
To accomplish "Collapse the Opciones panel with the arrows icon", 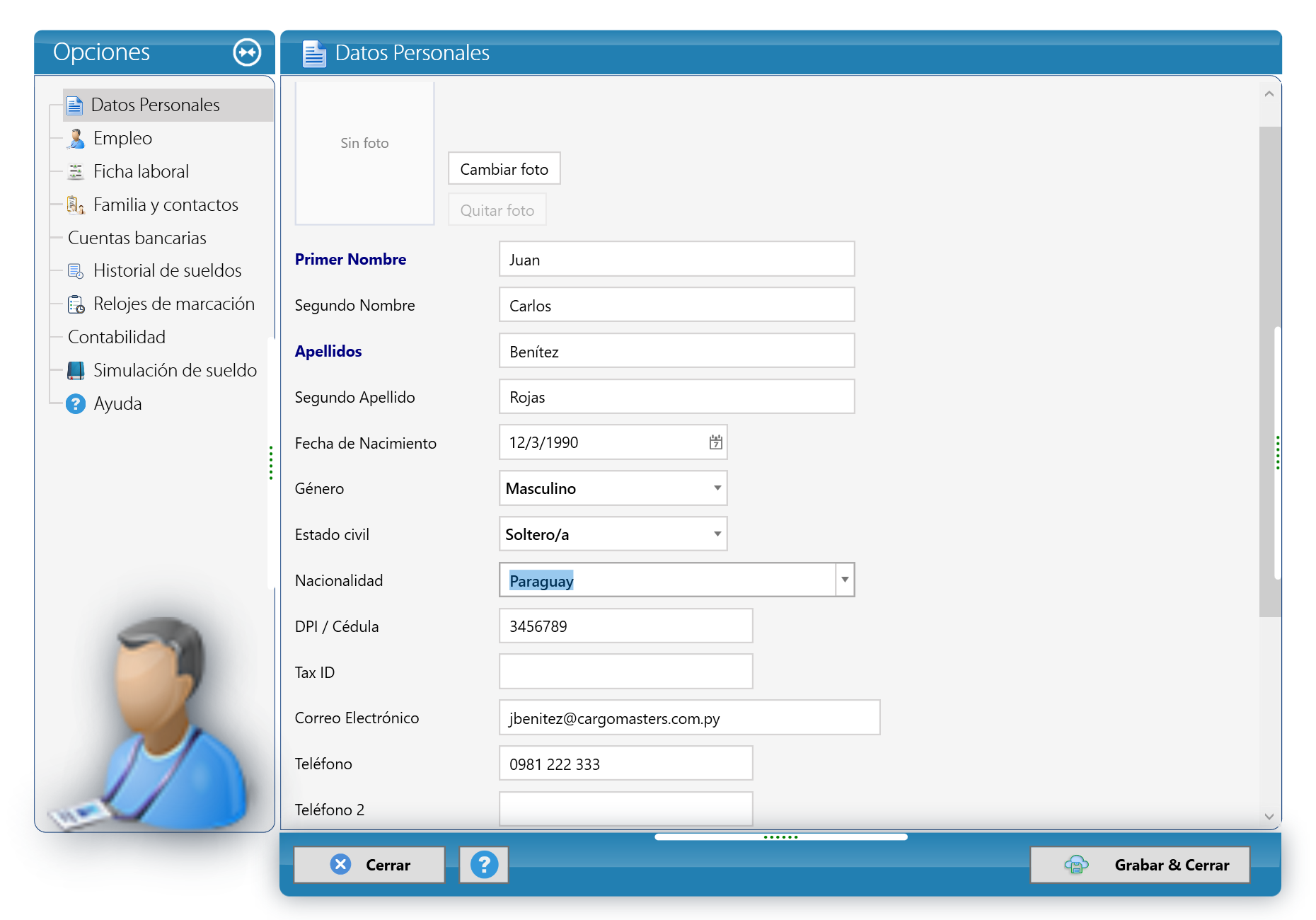I will click(x=247, y=52).
